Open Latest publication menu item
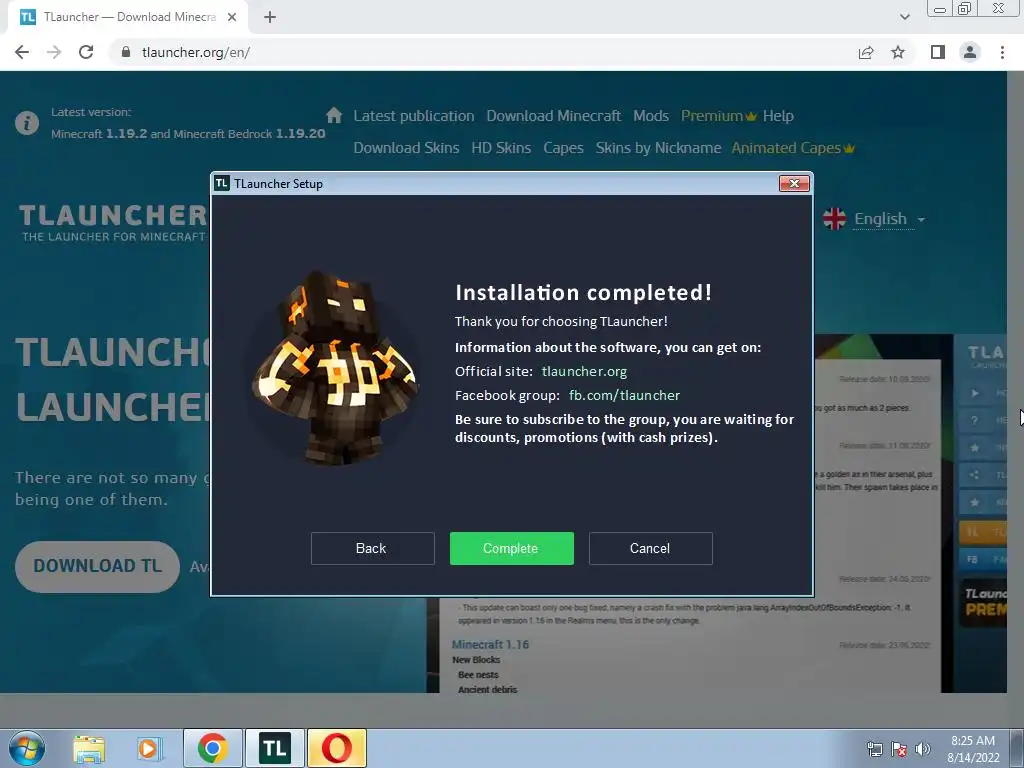 414,116
